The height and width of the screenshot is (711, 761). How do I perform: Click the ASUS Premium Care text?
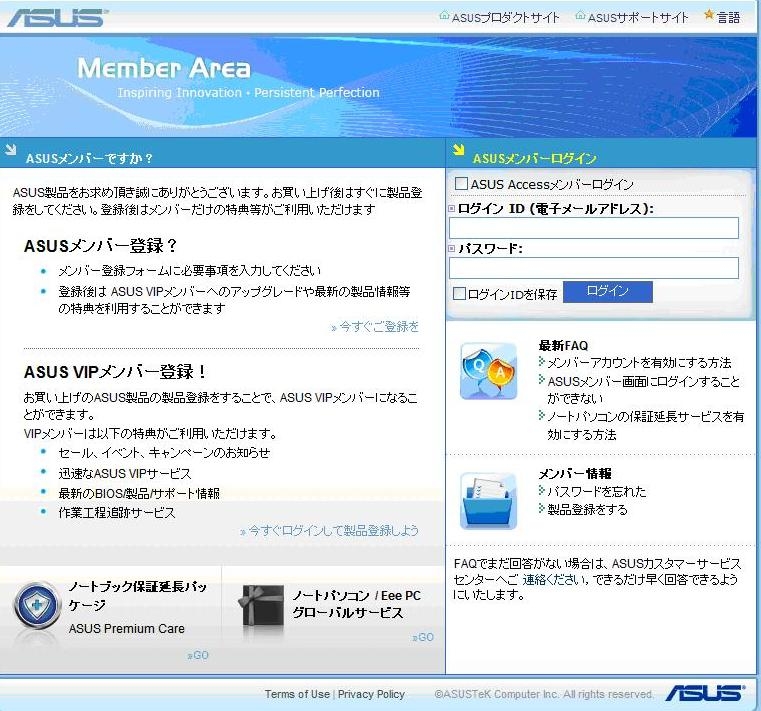[x=127, y=628]
